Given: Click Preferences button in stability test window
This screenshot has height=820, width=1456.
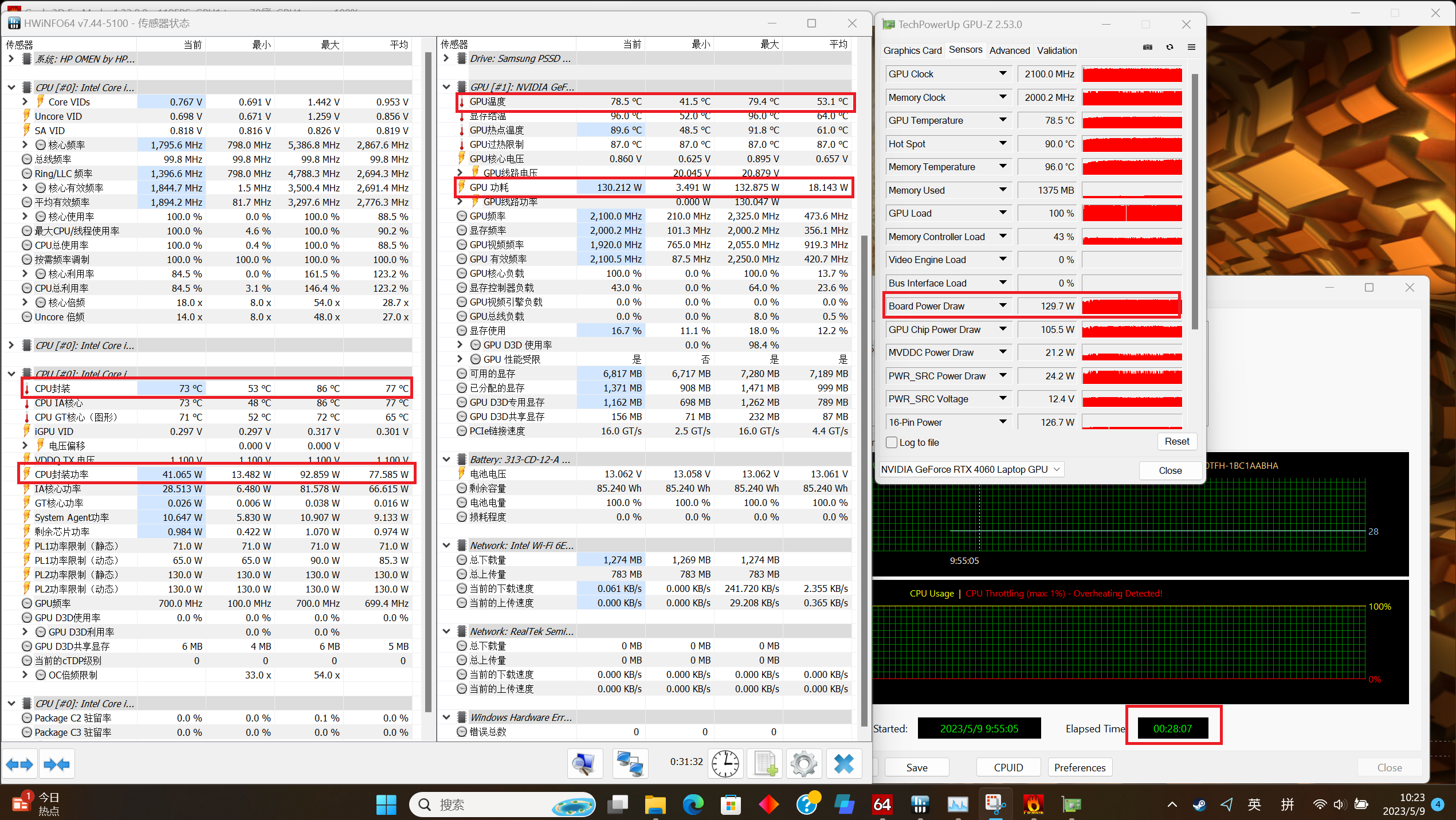Looking at the screenshot, I should pos(1080,768).
